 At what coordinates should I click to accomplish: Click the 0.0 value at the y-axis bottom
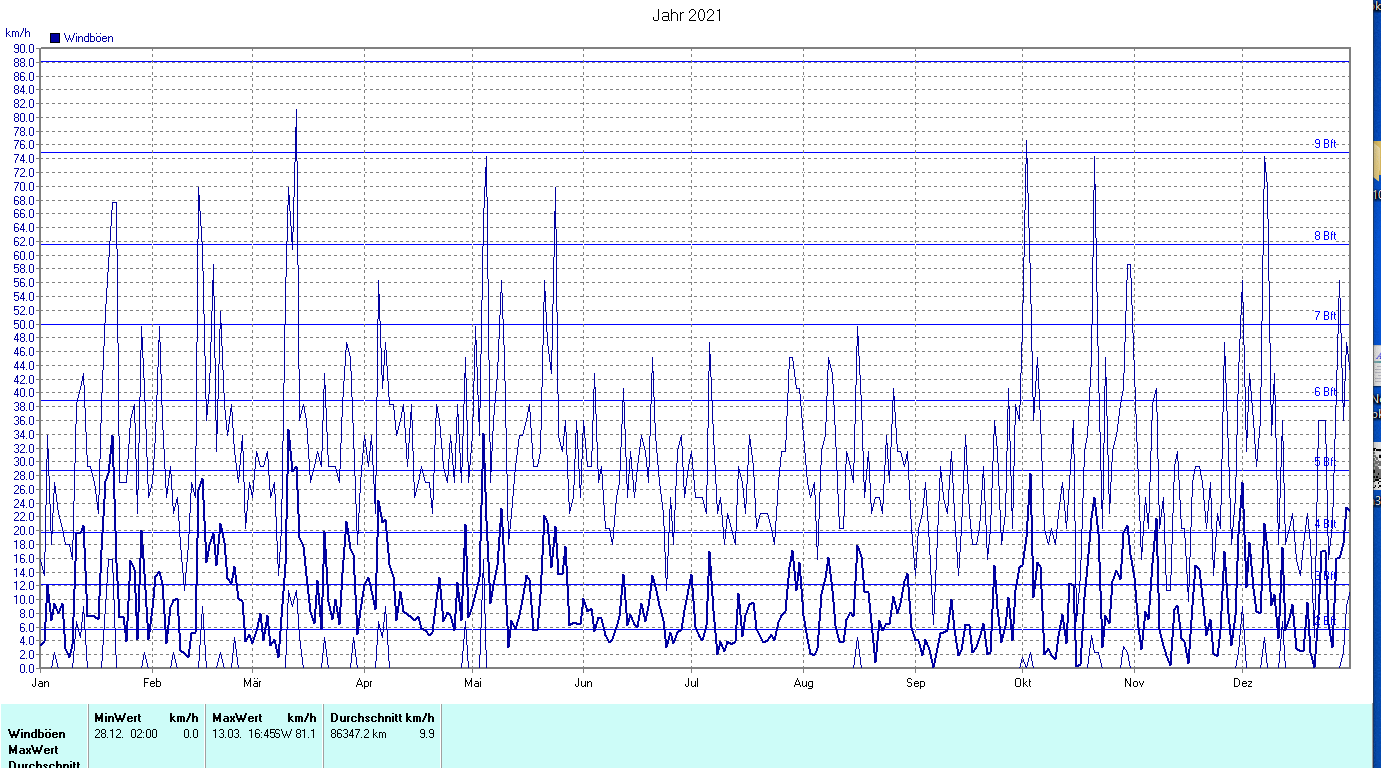(27, 669)
